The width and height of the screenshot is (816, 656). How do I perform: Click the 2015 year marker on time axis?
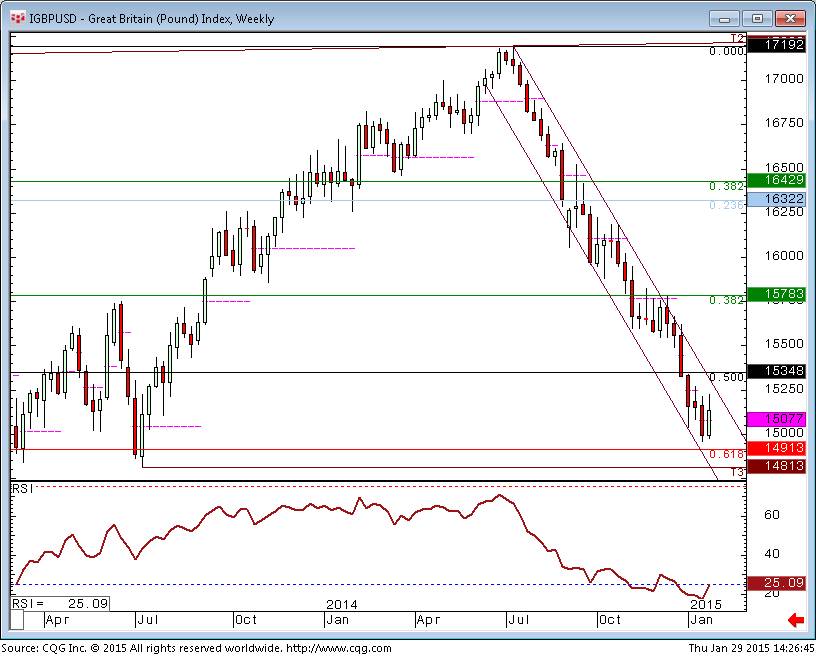click(x=705, y=604)
